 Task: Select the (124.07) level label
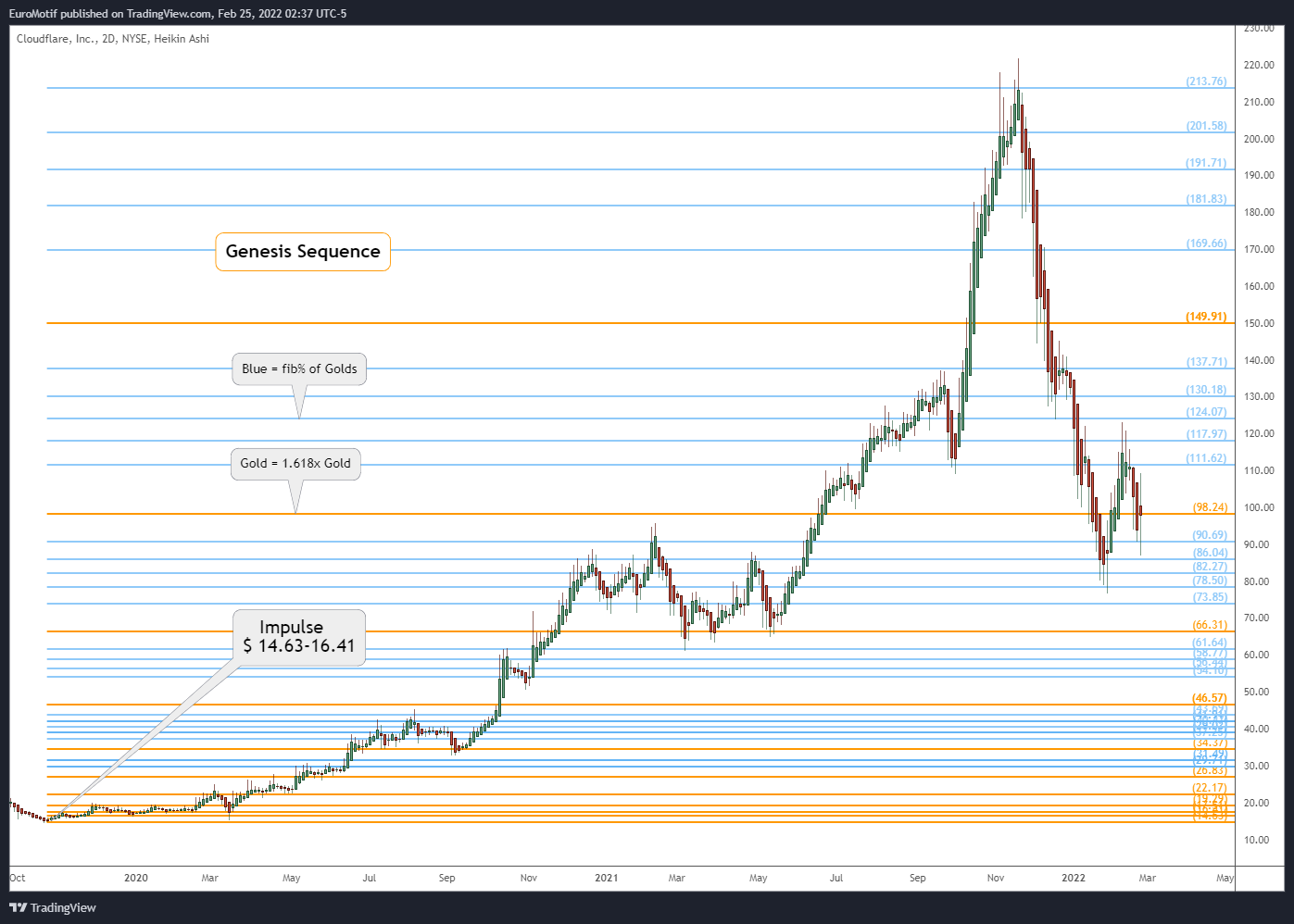coord(1206,412)
